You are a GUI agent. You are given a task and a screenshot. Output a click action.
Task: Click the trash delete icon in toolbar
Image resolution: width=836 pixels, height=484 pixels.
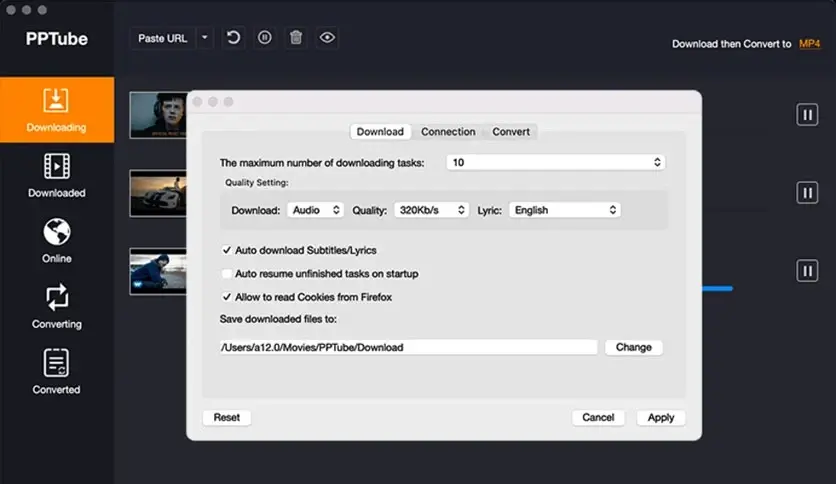click(296, 38)
